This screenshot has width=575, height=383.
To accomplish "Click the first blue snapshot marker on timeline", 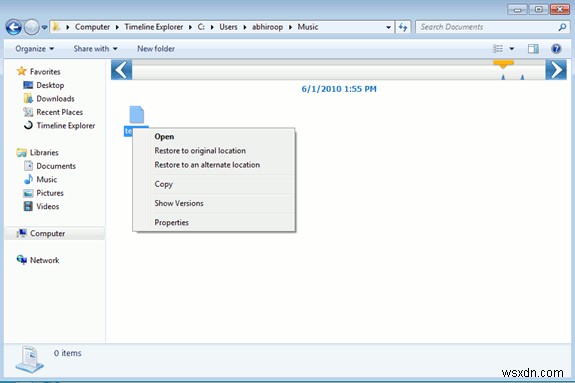I will [x=503, y=77].
